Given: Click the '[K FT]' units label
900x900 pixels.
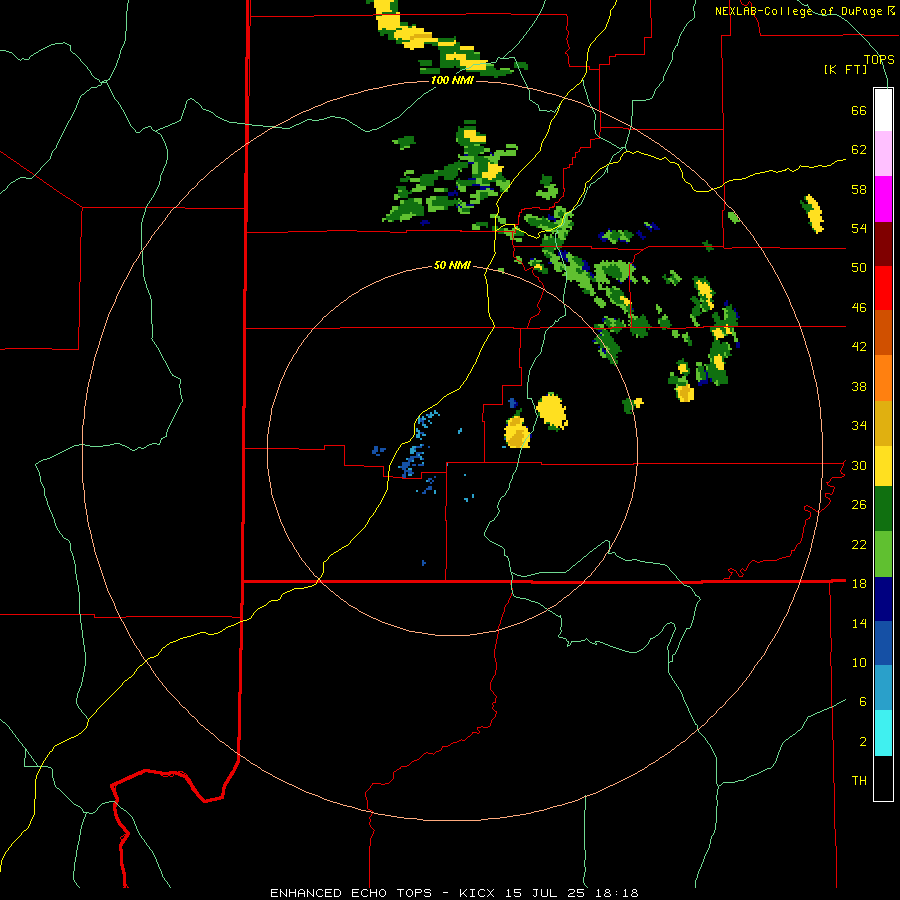Looking at the screenshot, I should (x=846, y=70).
